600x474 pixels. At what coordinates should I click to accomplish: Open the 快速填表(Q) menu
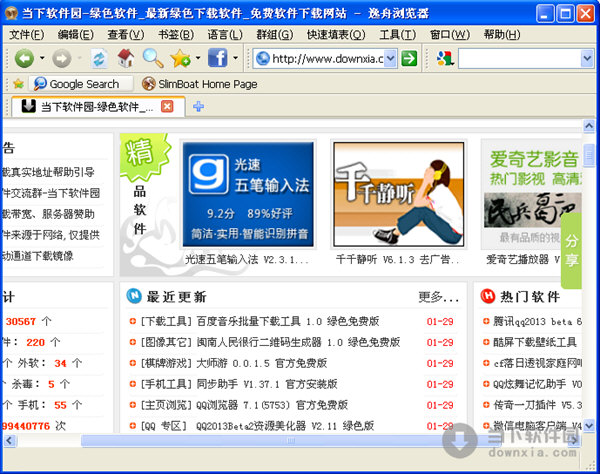[x=336, y=35]
